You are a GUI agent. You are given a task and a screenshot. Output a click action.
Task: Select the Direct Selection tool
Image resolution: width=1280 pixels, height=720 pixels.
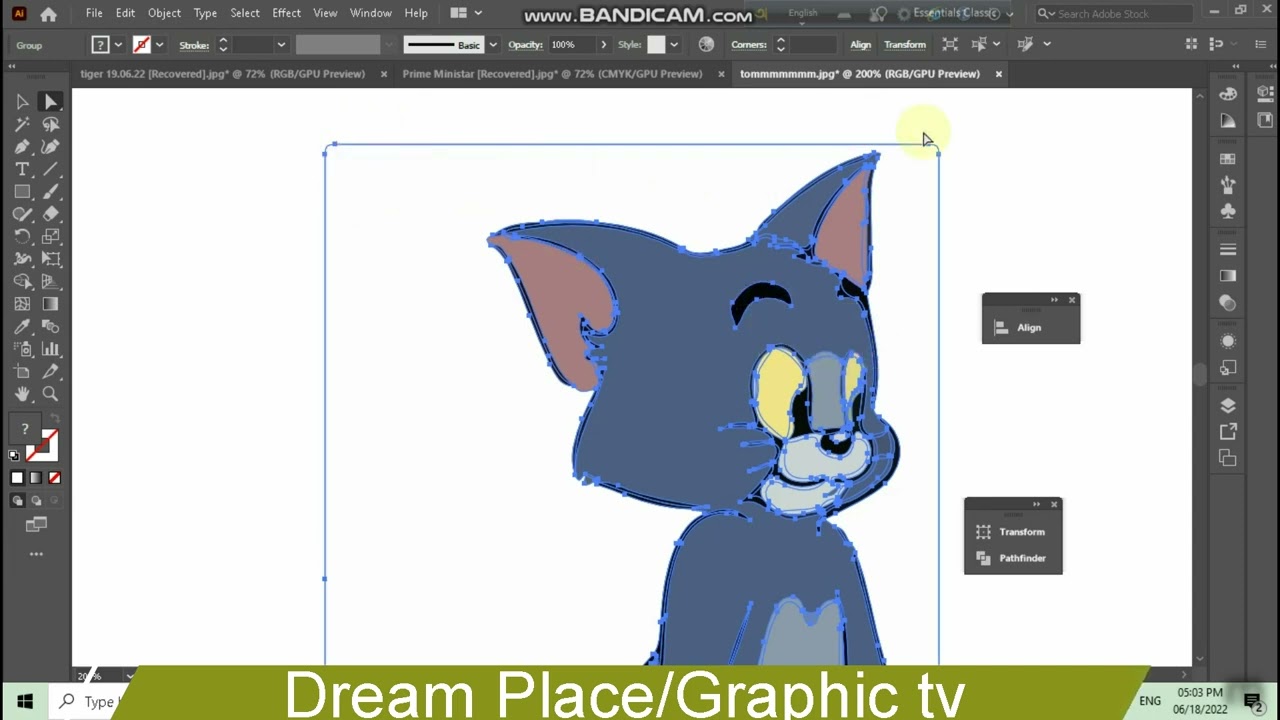pyautogui.click(x=50, y=102)
